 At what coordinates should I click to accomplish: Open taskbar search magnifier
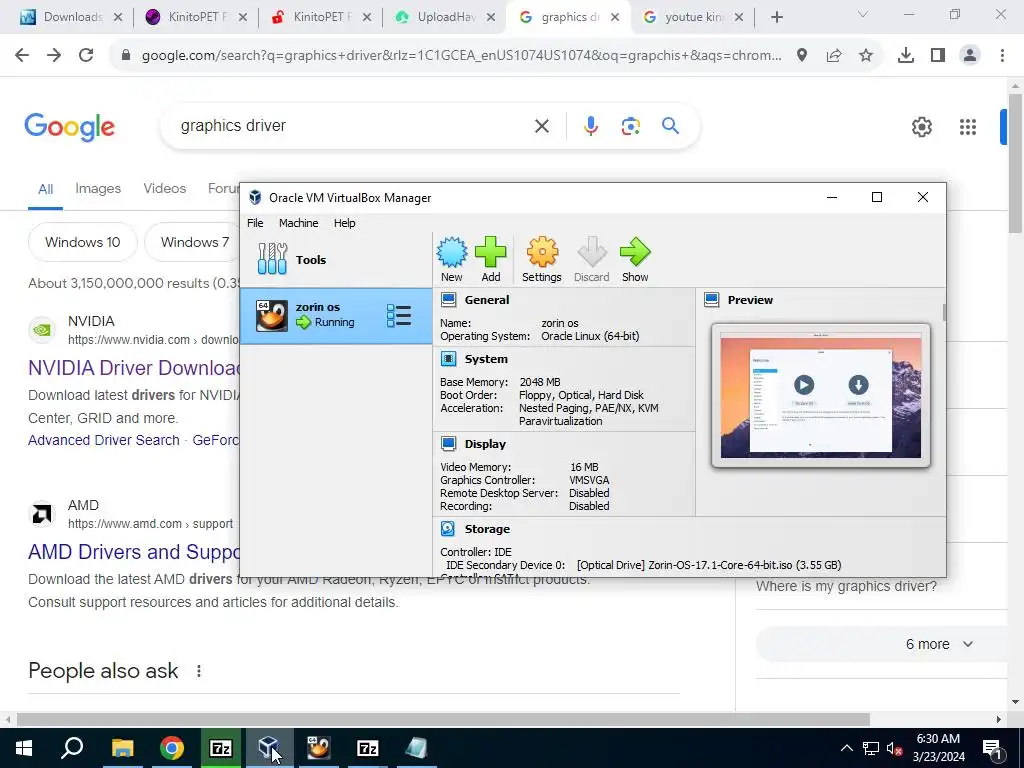tap(72, 748)
